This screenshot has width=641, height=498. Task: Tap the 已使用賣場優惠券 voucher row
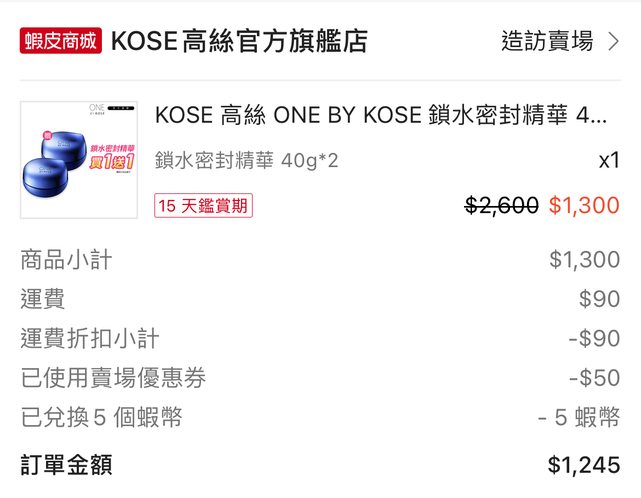point(113,378)
